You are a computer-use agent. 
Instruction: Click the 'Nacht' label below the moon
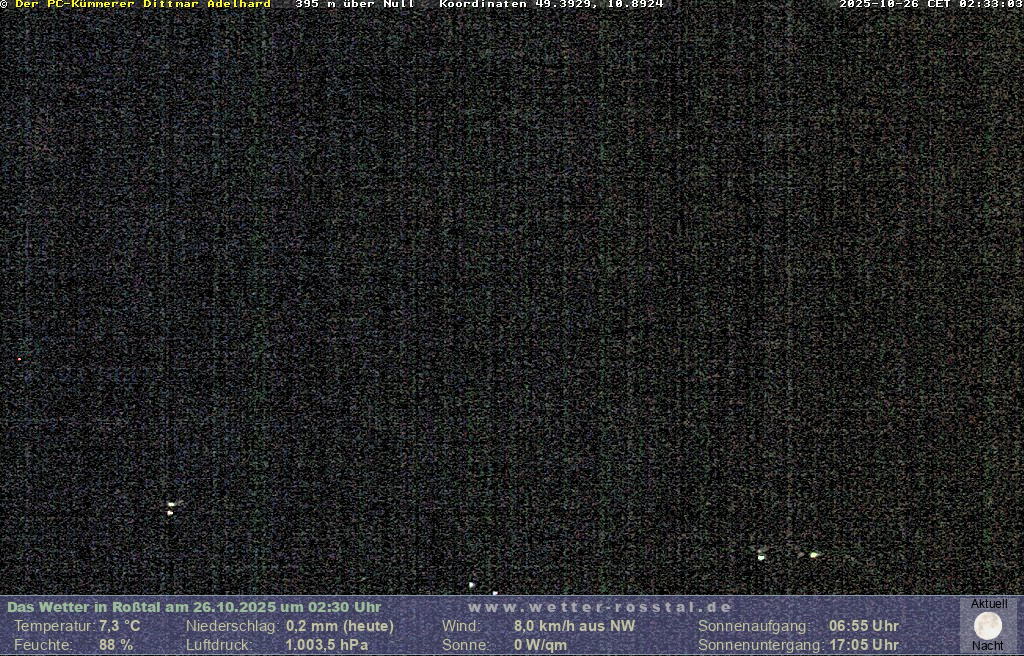[x=988, y=646]
